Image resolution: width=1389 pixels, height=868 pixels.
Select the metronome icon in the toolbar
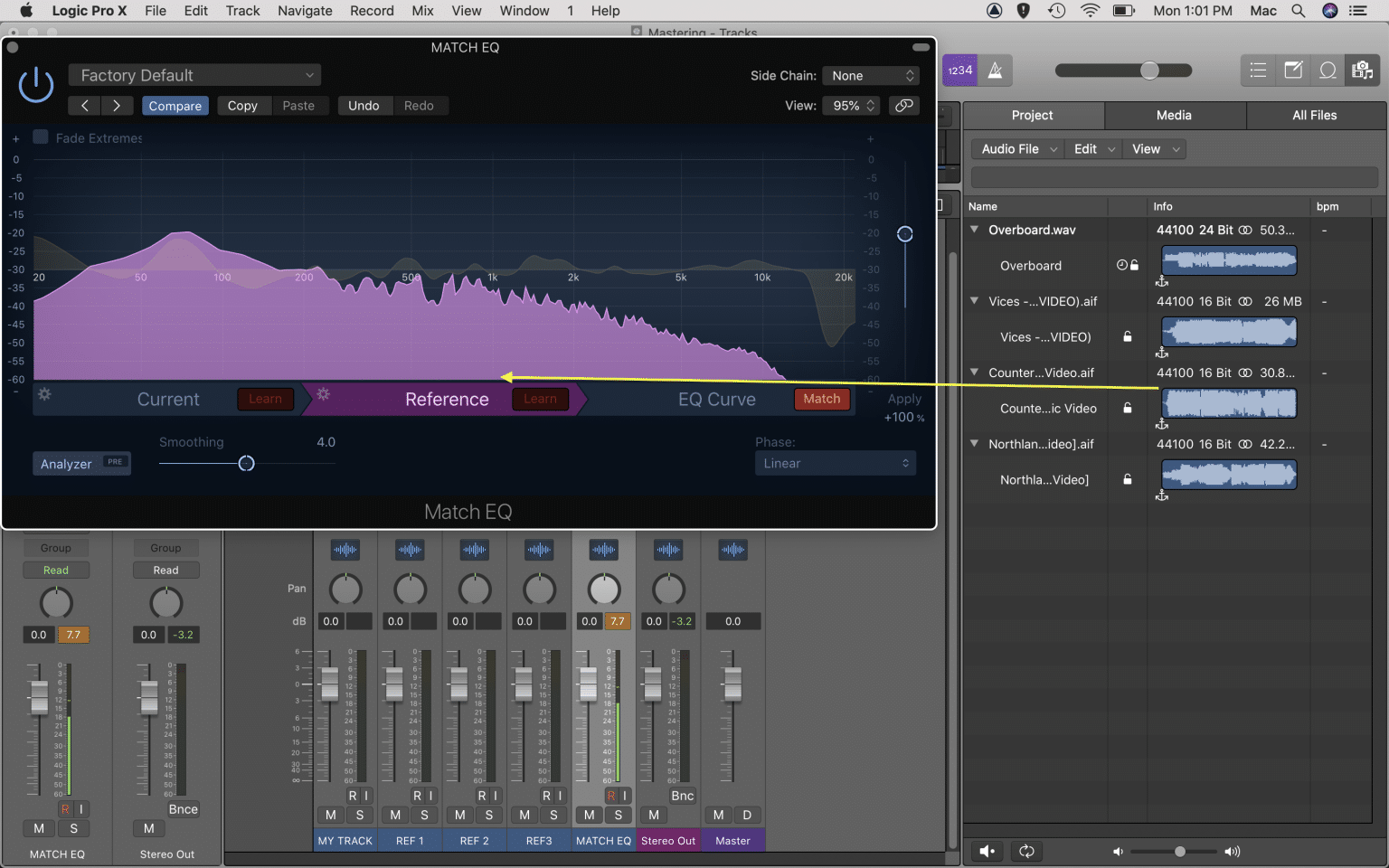[995, 70]
